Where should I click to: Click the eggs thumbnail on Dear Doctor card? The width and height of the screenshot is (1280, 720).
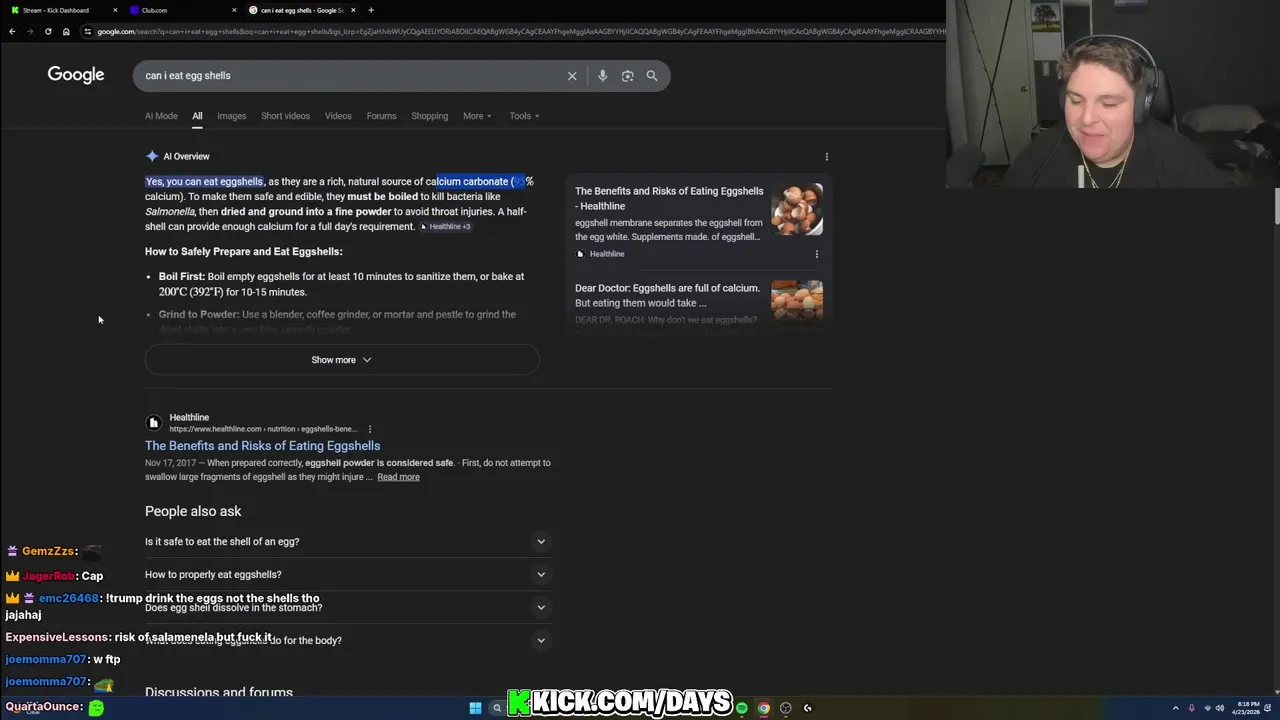pos(797,300)
